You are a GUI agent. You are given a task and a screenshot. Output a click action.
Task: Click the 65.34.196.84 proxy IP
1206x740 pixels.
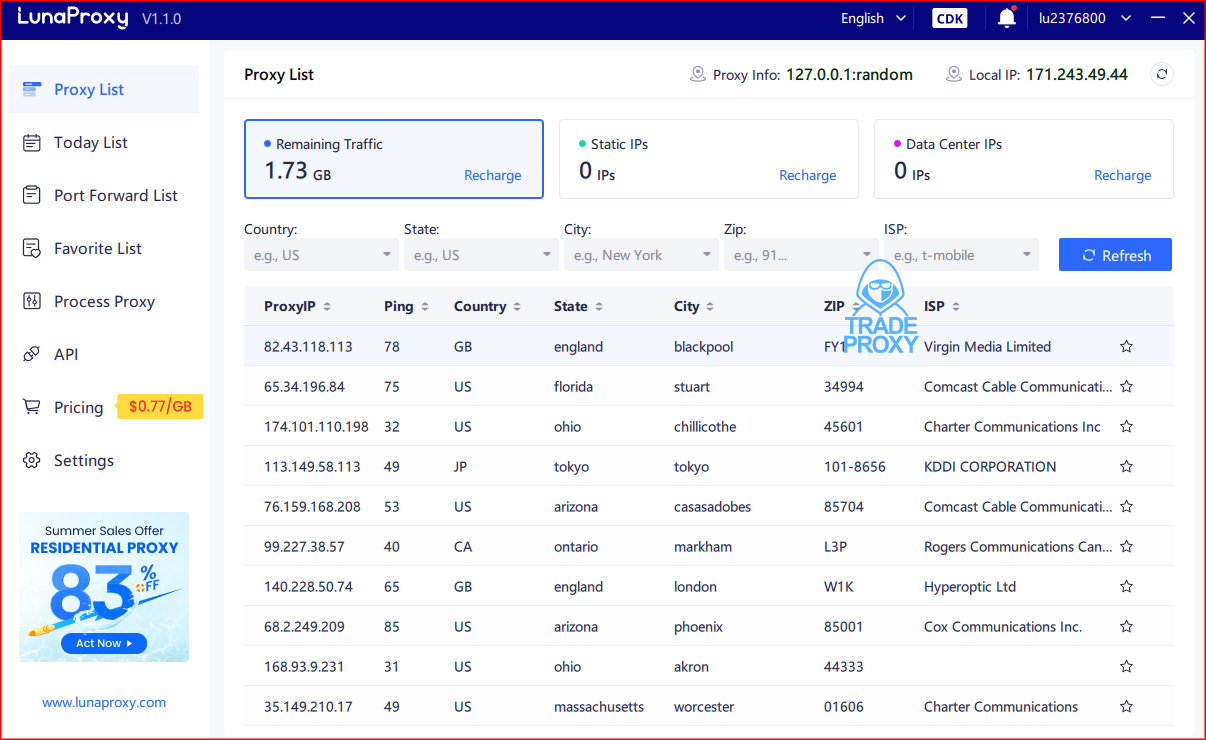(304, 387)
